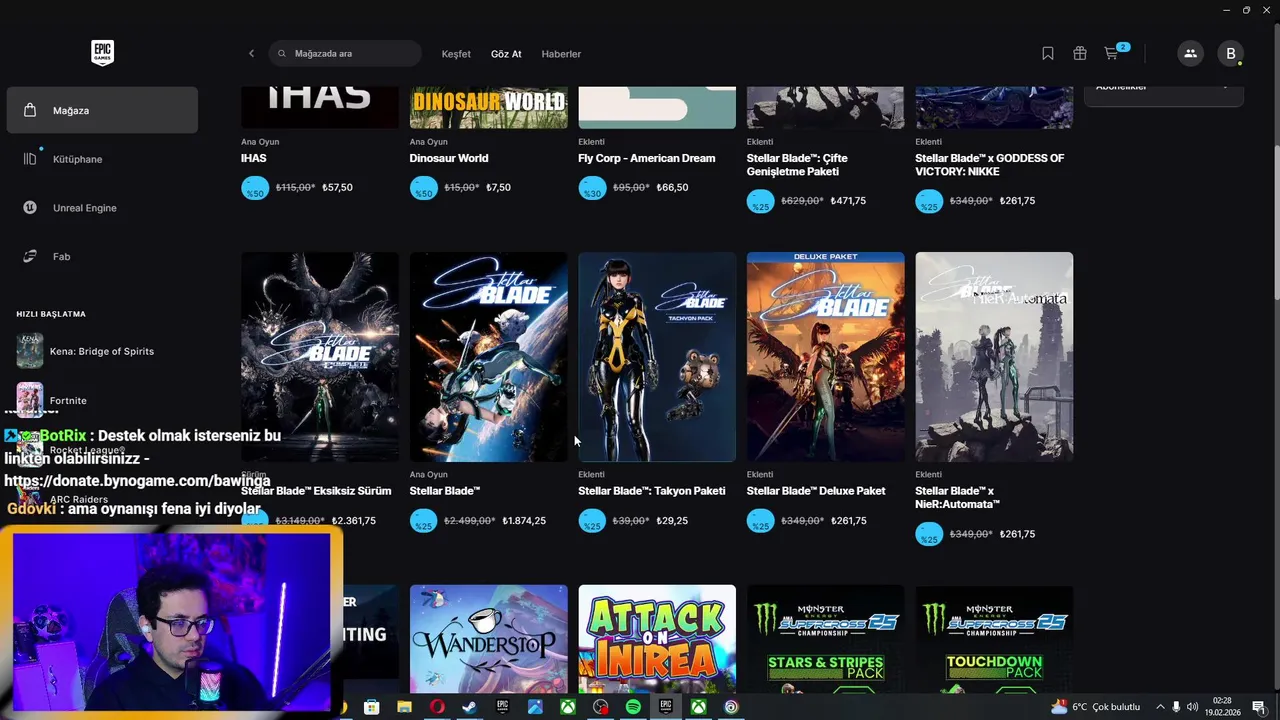Image resolution: width=1280 pixels, height=720 pixels.
Task: Open Fly Corp - American Dream link
Action: tap(647, 158)
